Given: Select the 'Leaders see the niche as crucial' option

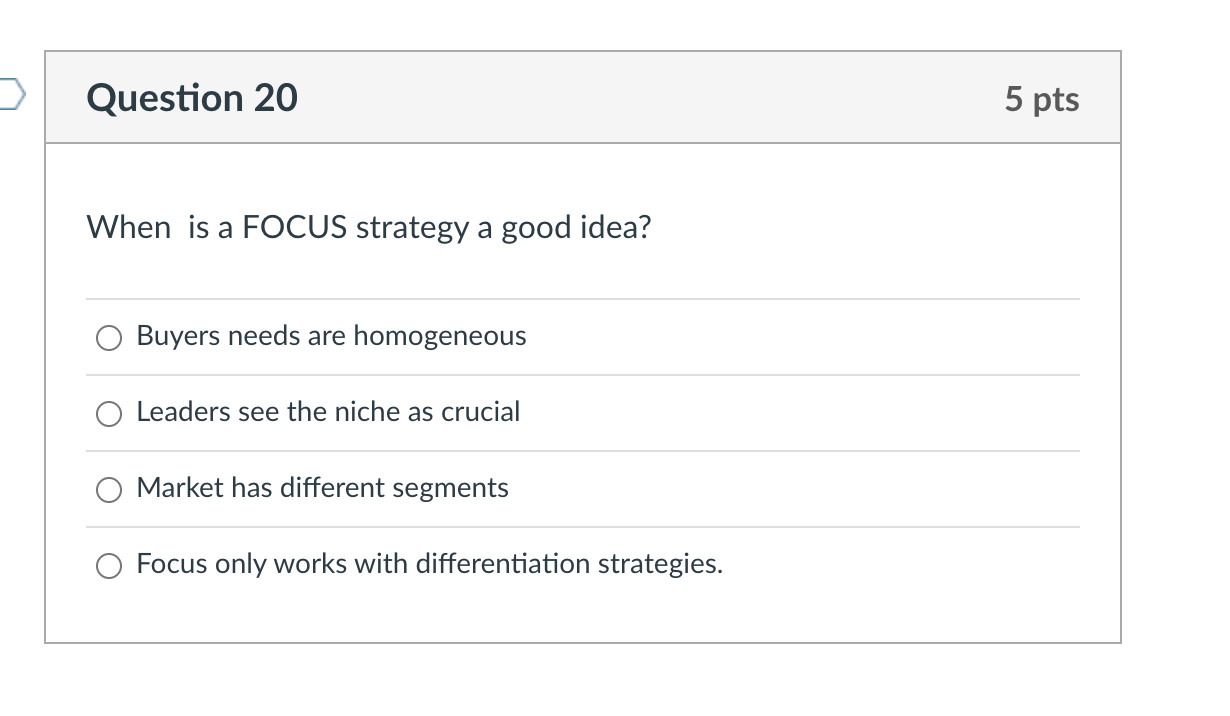Looking at the screenshot, I should point(109,413).
